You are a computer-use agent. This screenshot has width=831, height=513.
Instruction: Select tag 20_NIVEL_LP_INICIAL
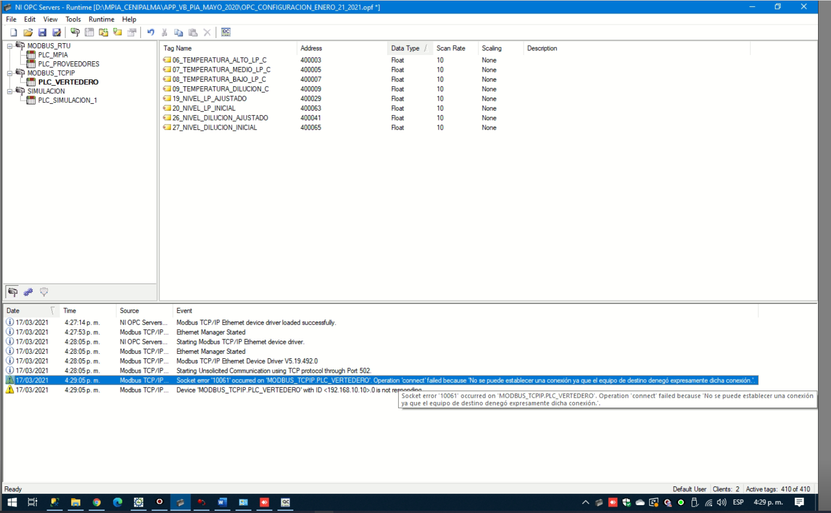click(x=204, y=108)
